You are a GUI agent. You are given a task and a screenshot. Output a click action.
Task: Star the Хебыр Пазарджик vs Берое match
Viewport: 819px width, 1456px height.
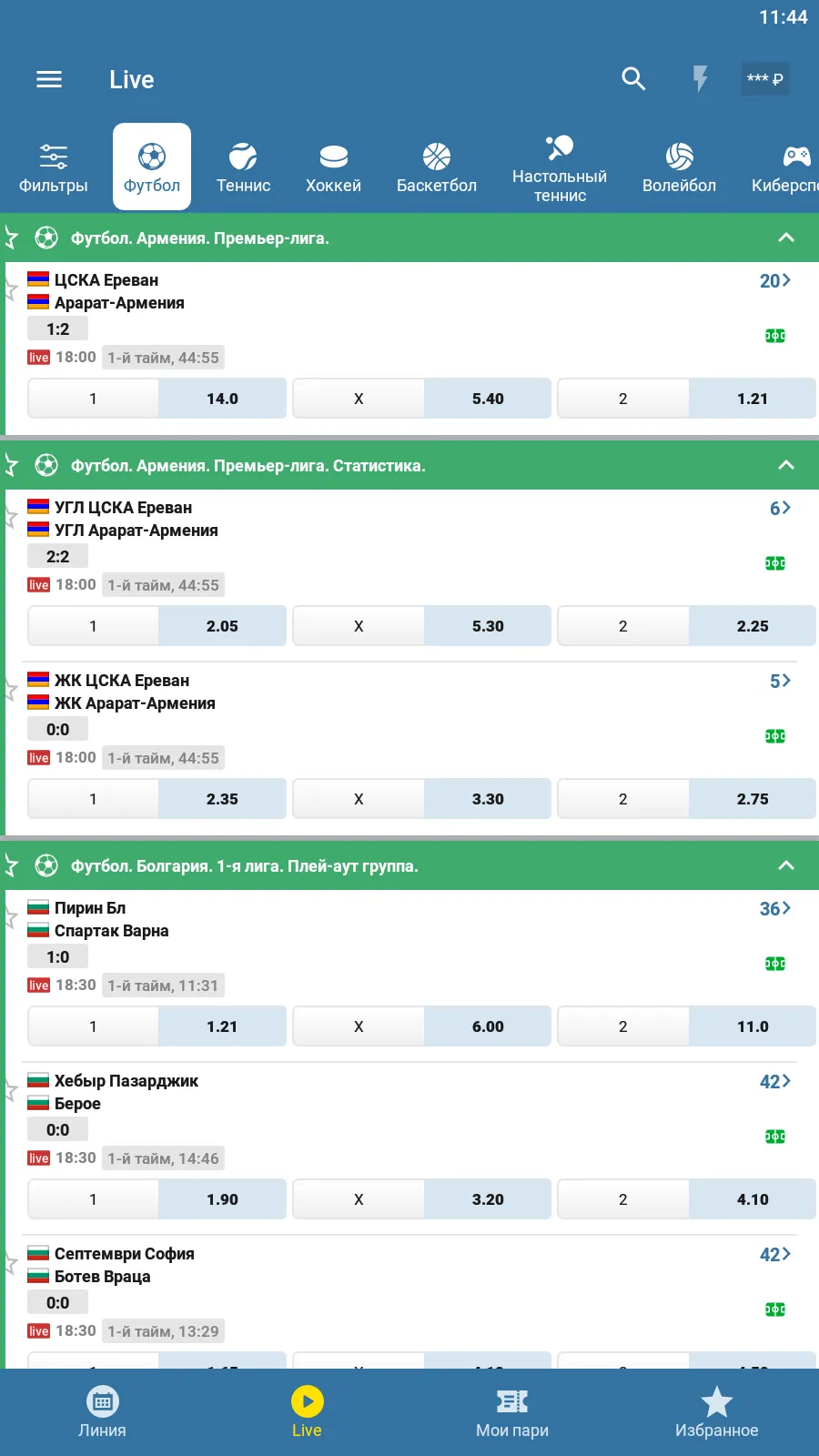(x=11, y=1091)
